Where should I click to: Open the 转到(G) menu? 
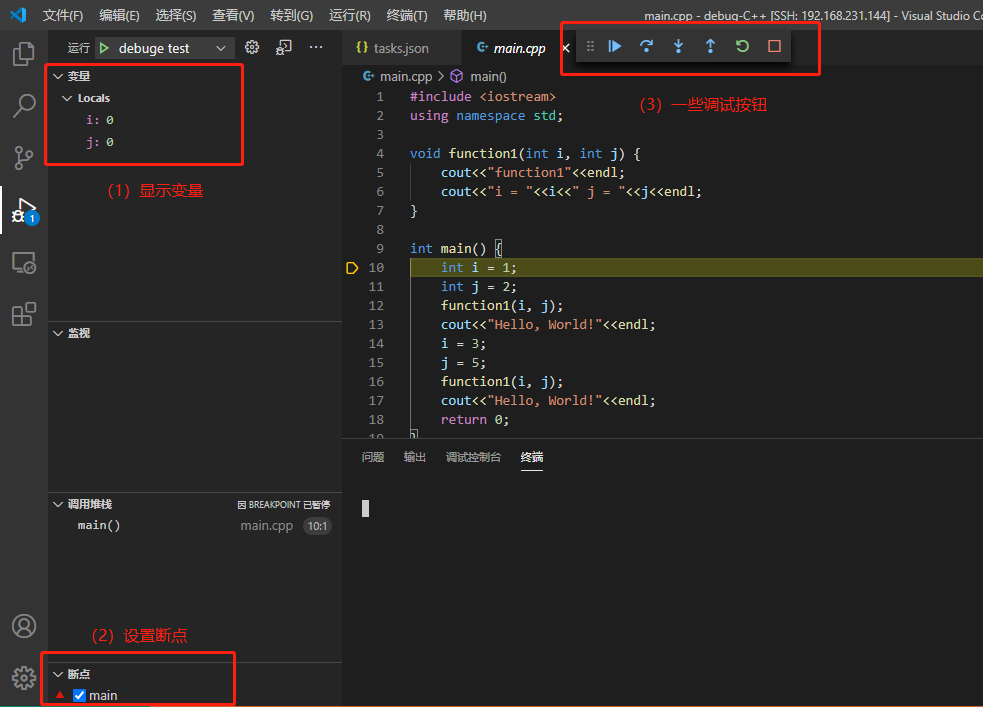pos(292,15)
